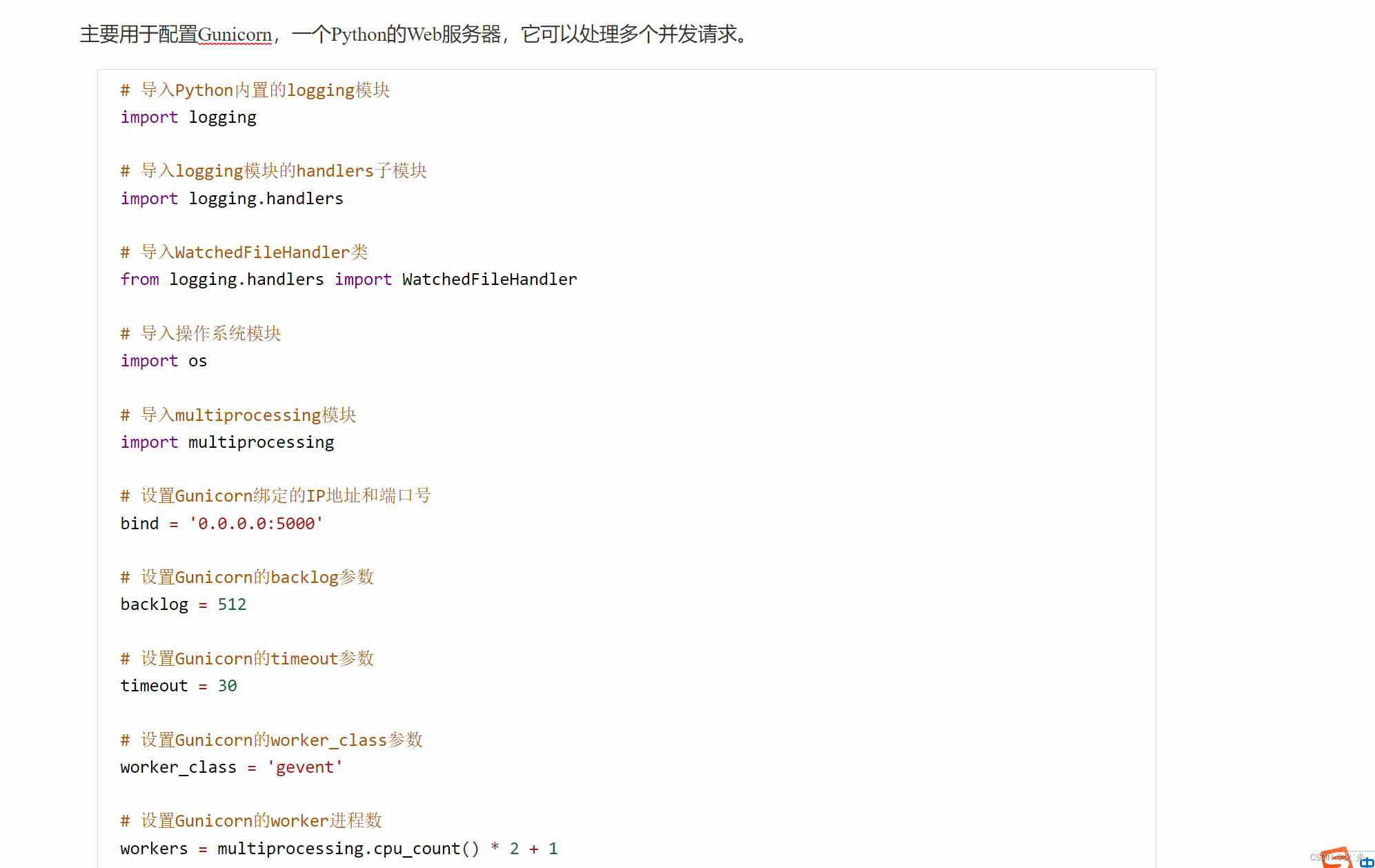Click the comment '# 导入logging模块的handlers子模块'
This screenshot has width=1375, height=868.
(x=273, y=171)
